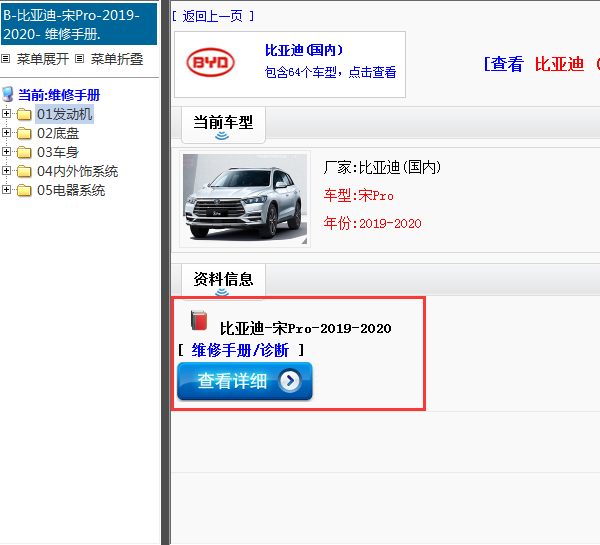Click the 年份:2019-2020 text
This screenshot has height=545, width=600.
(x=372, y=223)
